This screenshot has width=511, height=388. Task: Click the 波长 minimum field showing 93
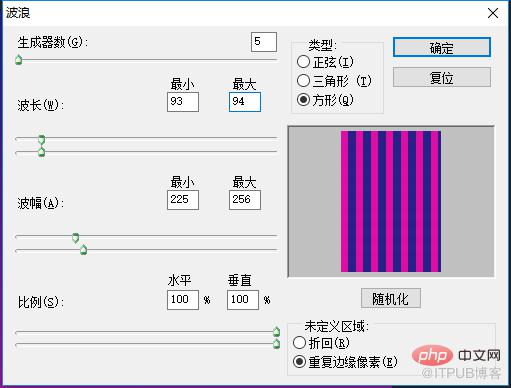(x=183, y=102)
